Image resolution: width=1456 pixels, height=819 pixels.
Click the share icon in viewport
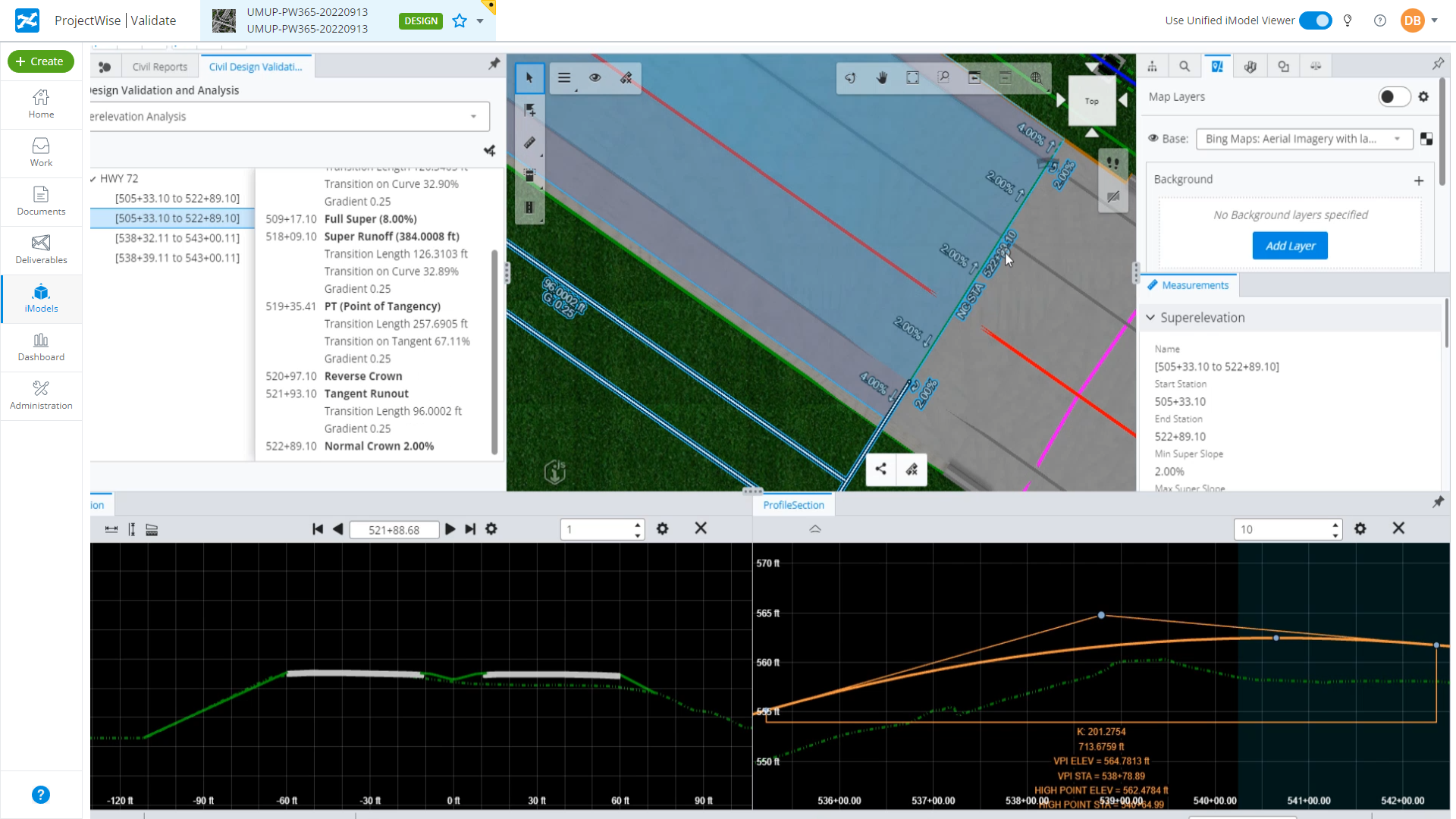[x=880, y=469]
